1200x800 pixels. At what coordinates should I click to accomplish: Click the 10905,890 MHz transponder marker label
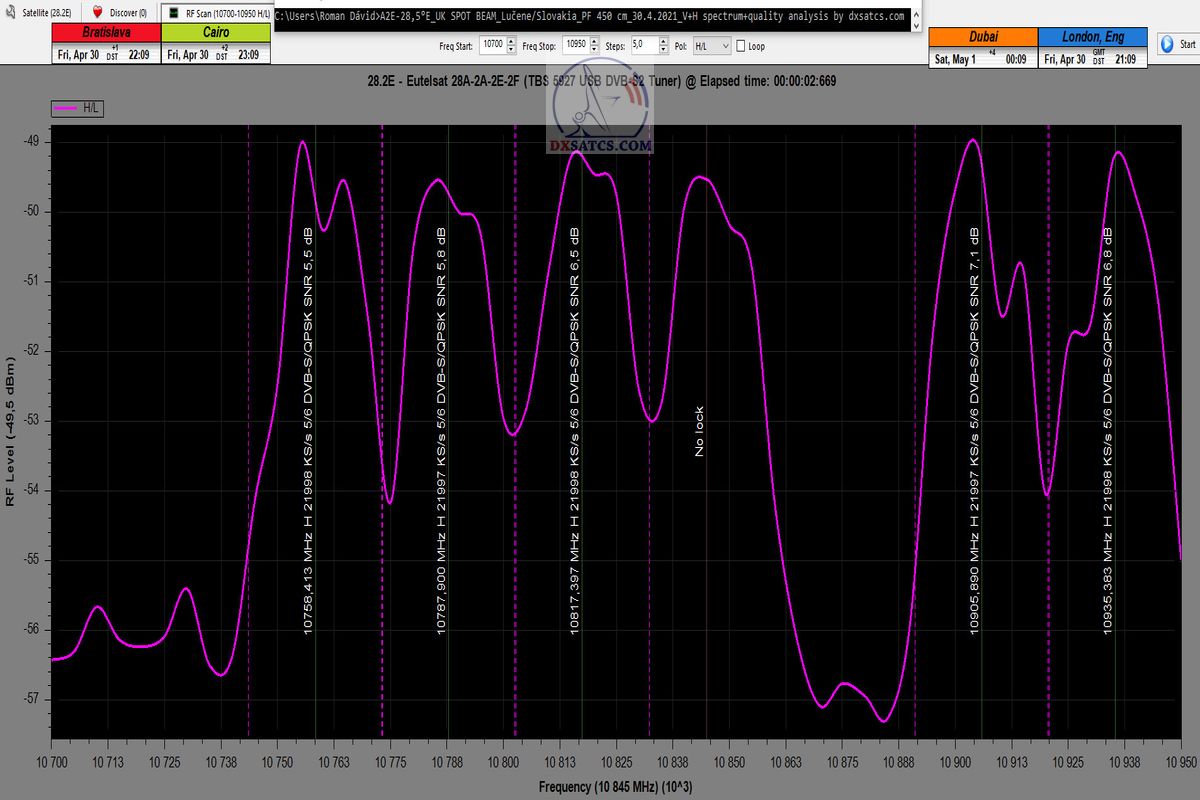click(x=974, y=430)
